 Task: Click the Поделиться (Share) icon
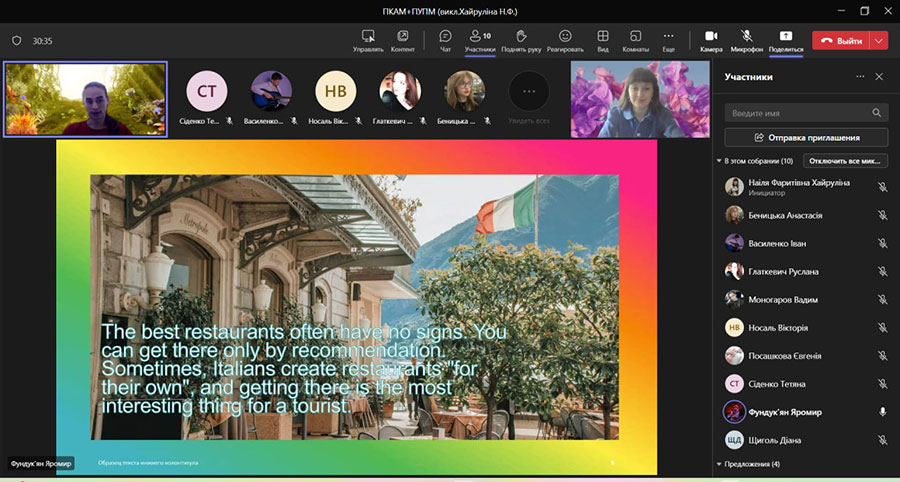786,37
